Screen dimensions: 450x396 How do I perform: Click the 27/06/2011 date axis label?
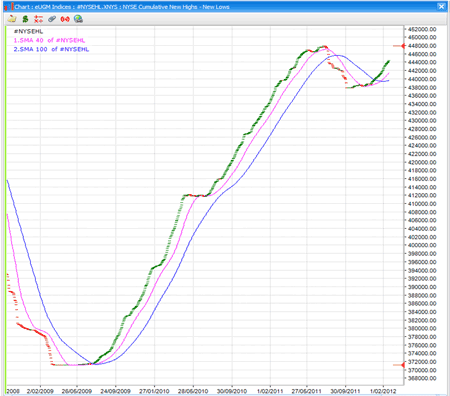click(x=307, y=391)
